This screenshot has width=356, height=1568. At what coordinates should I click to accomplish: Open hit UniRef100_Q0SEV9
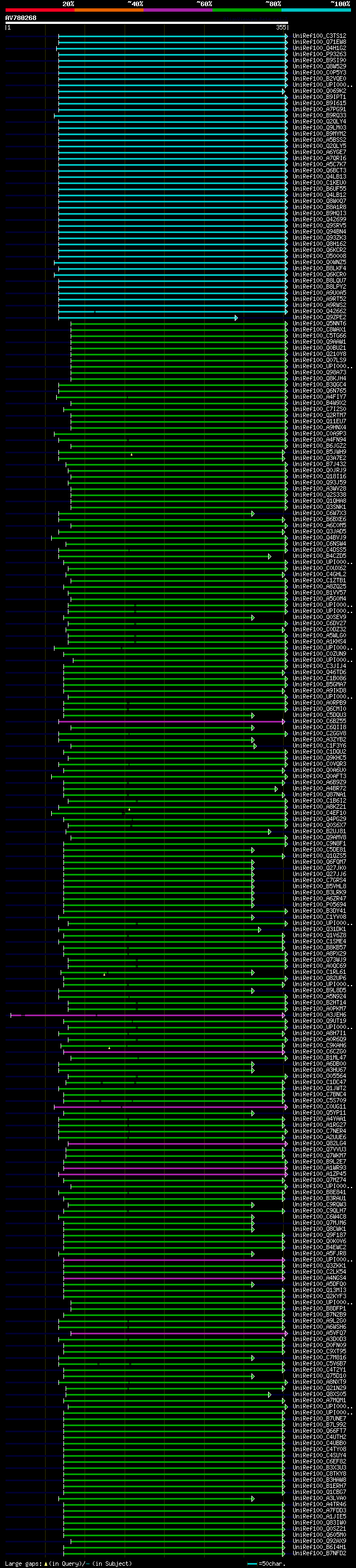[x=319, y=617]
